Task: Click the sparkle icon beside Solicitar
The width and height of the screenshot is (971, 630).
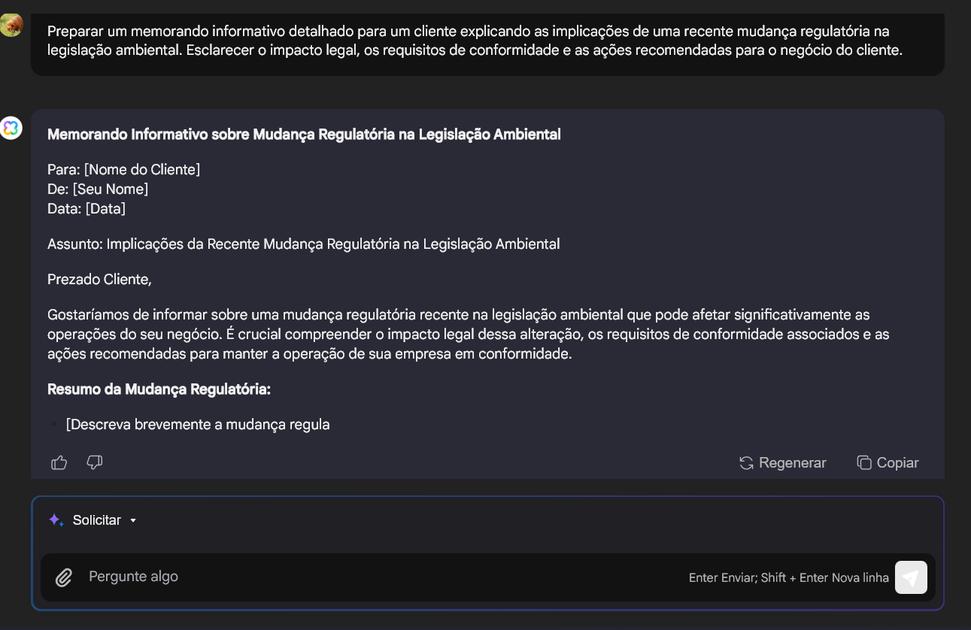Action: click(56, 520)
